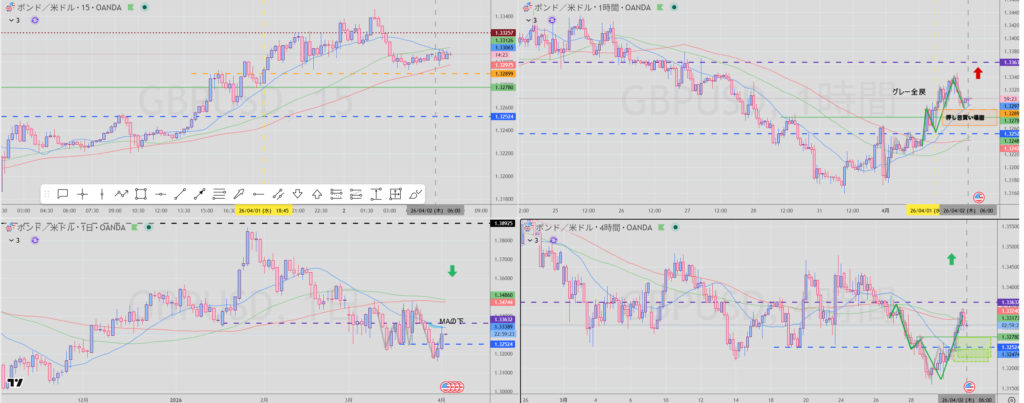Expand the indicator legend on the 4-hour chart
This screenshot has width=1024, height=403.
pos(532,240)
